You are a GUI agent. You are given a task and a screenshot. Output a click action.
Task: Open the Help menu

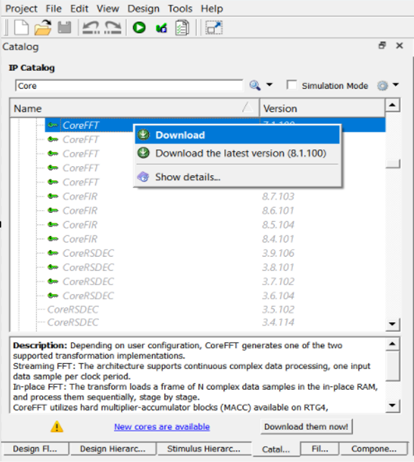click(x=212, y=8)
